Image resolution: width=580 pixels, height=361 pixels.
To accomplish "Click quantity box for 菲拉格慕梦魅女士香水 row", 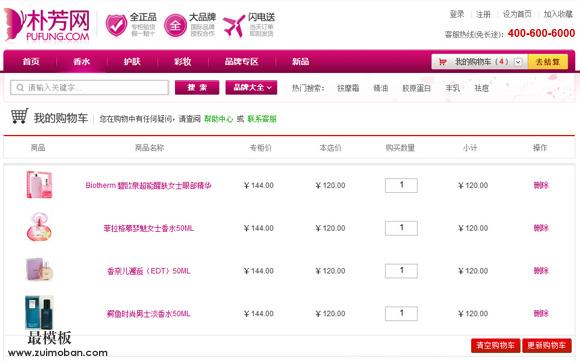I will [401, 228].
